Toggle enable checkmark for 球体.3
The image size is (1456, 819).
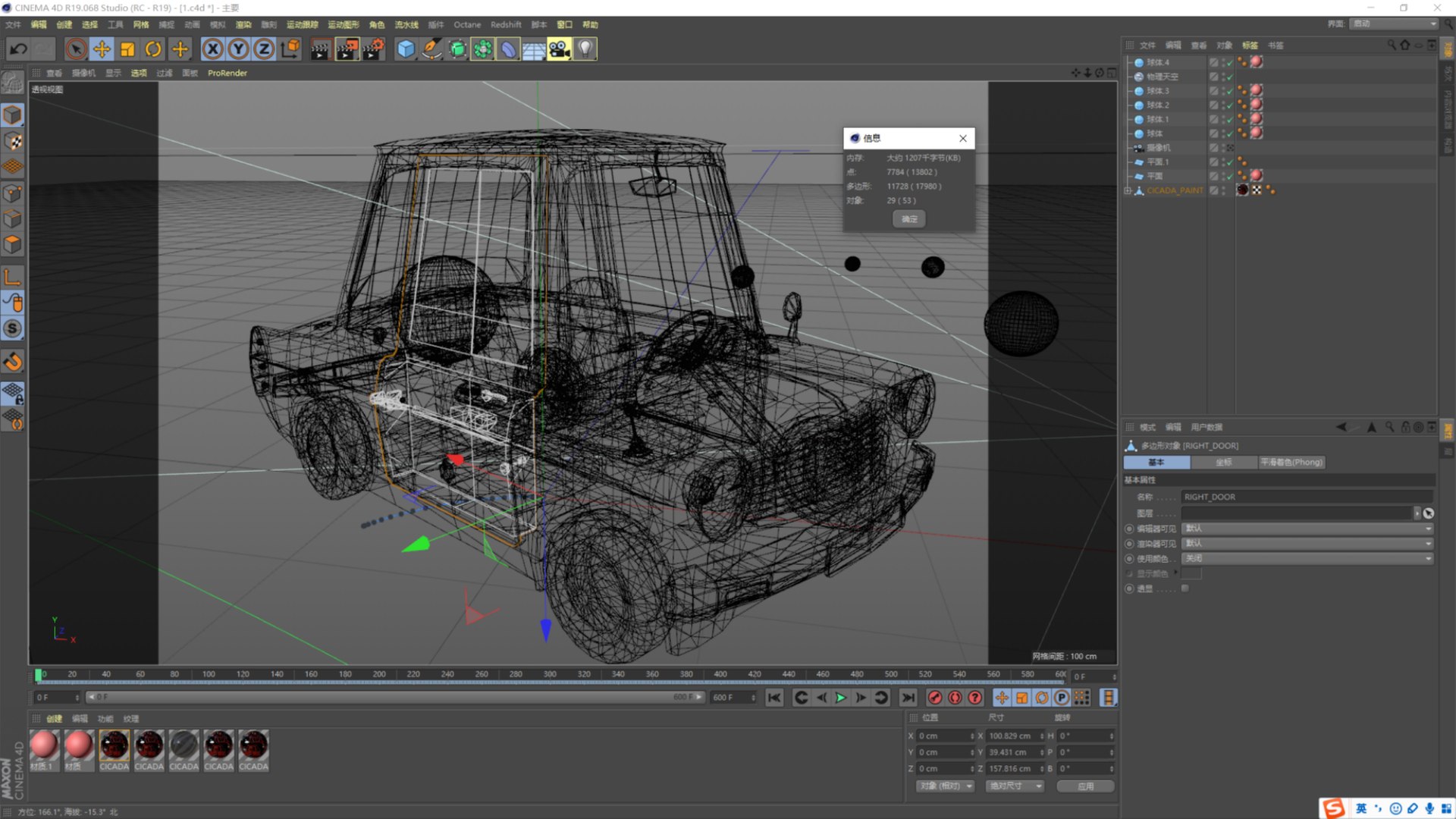1229,91
